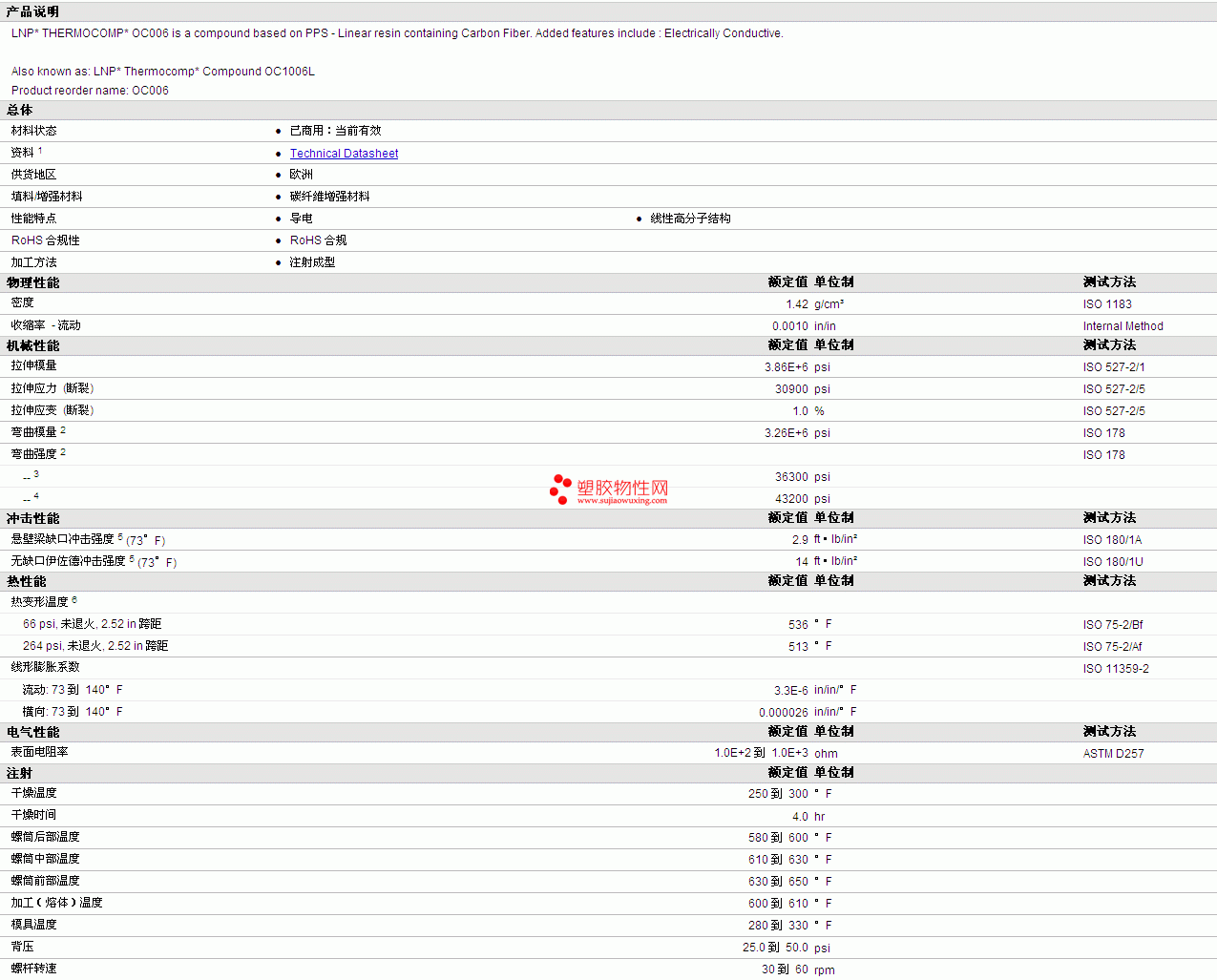The width and height of the screenshot is (1217, 980).
Task: Click screw speed 30 到 60
Action: 785,970
